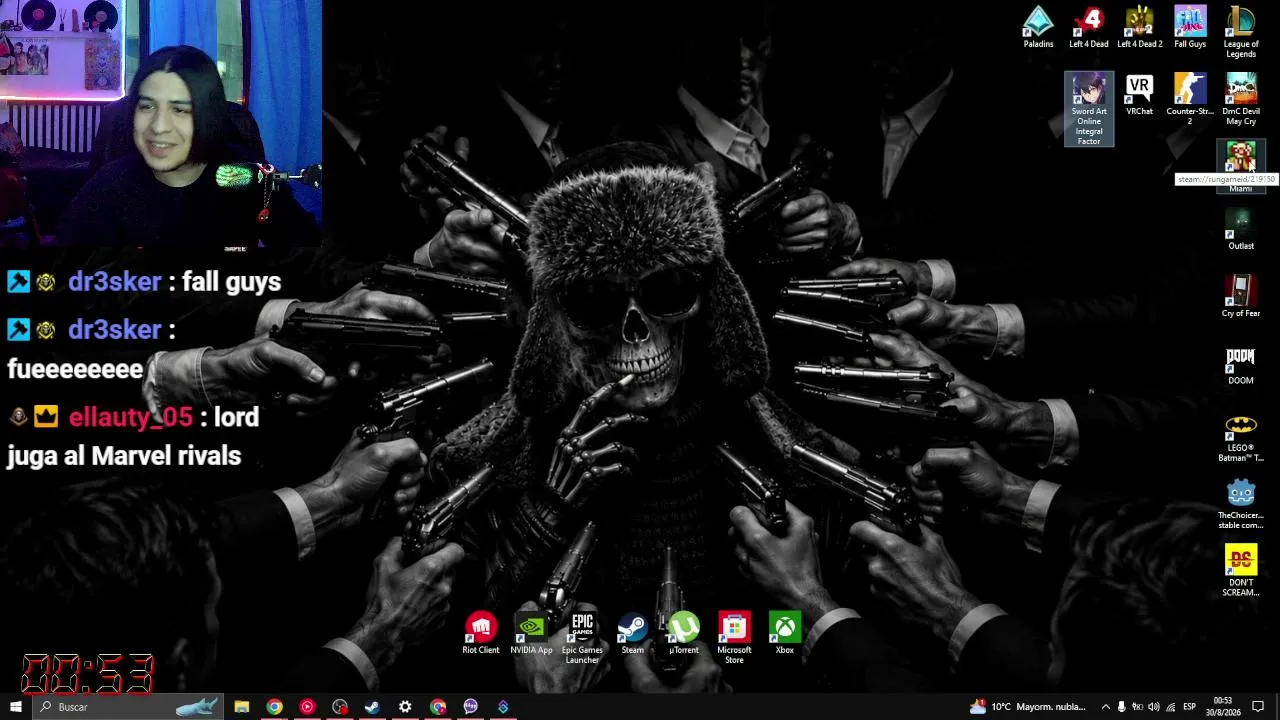Click the webcam overlay thumbnail
Viewport: 1280px width, 720px height.
[x=161, y=123]
